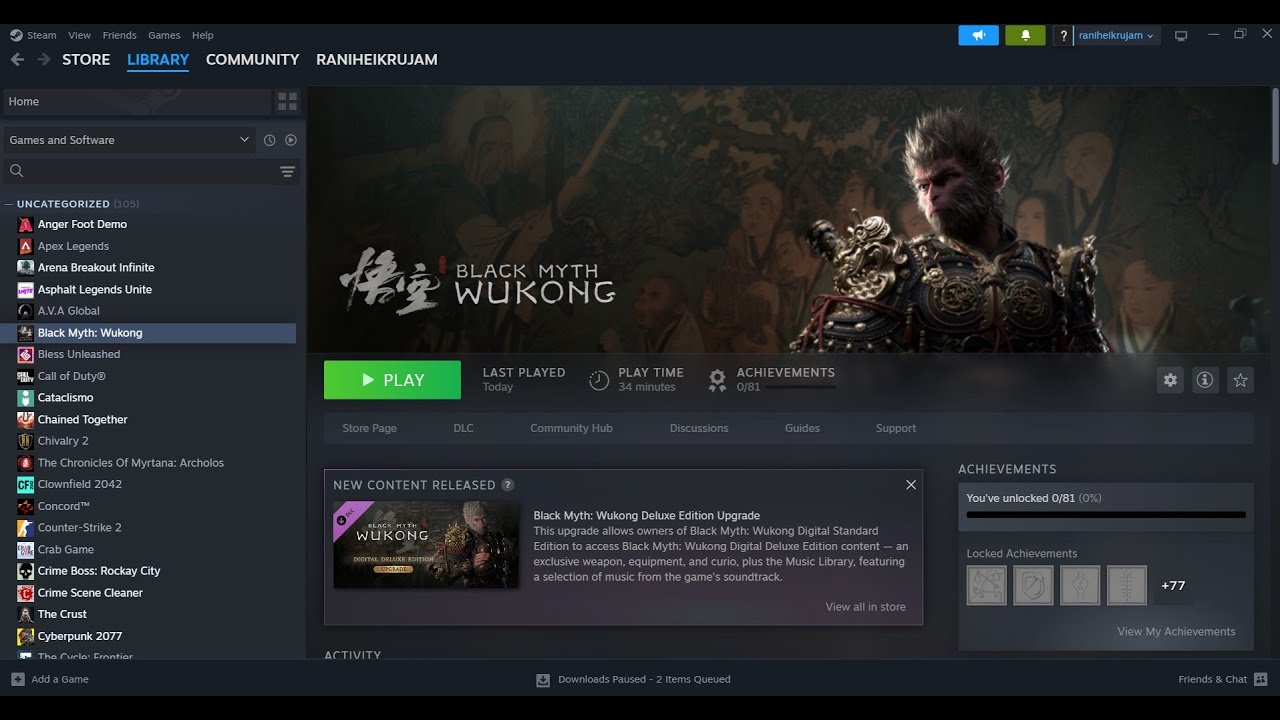Click the forward navigation arrow
1280x720 pixels.
click(43, 60)
